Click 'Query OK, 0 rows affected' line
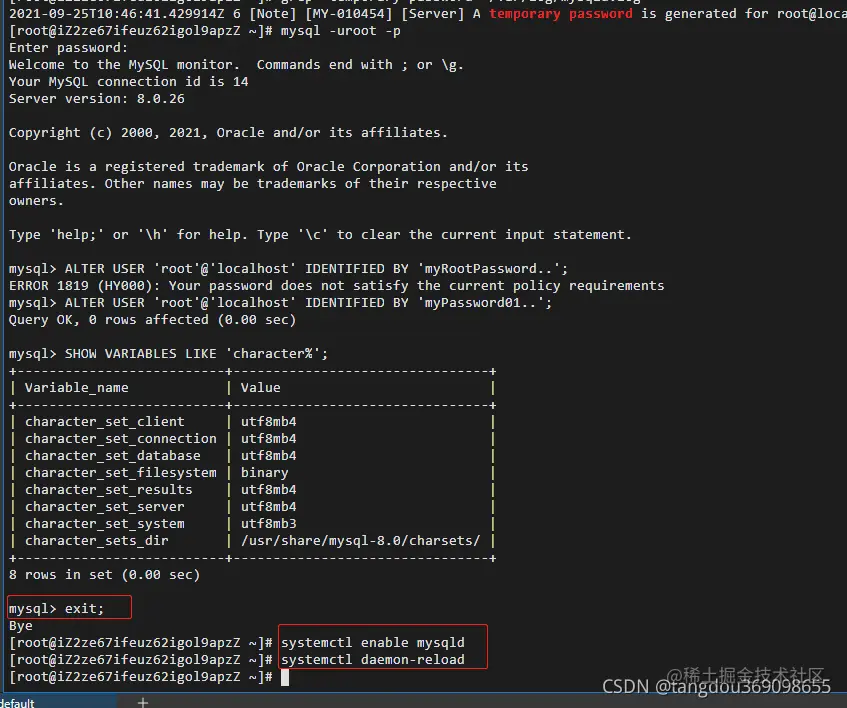Image resolution: width=847 pixels, height=708 pixels. pos(152,320)
